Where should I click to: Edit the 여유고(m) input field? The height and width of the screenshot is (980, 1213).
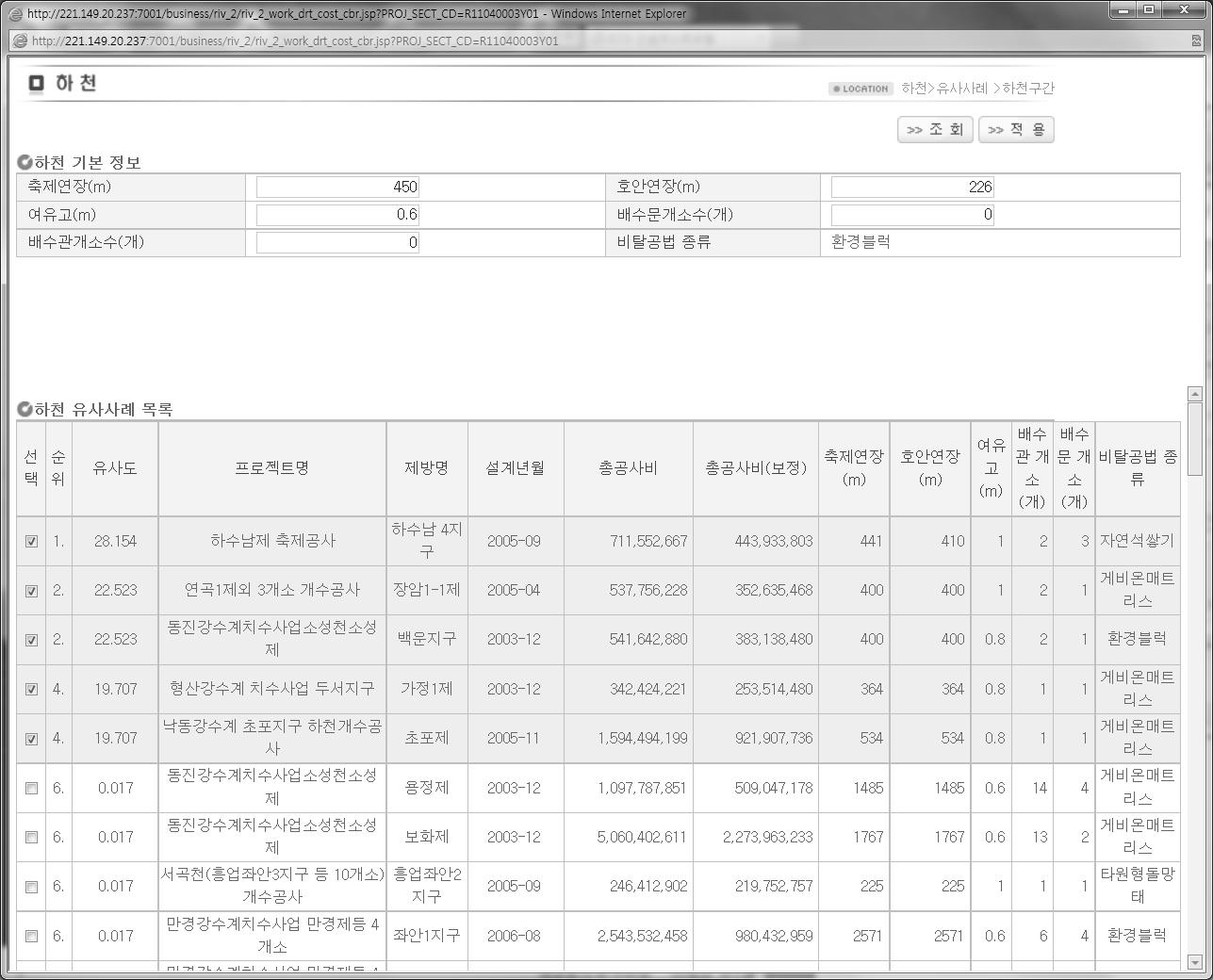coord(337,214)
